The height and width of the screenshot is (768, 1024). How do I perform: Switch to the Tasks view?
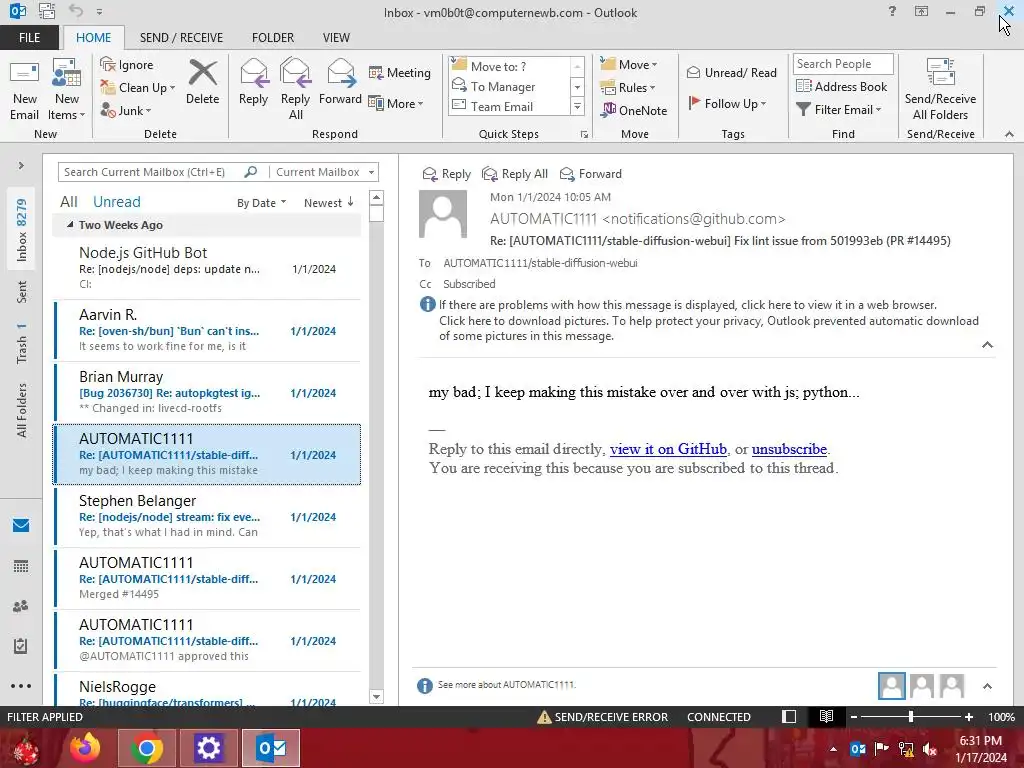[x=21, y=646]
